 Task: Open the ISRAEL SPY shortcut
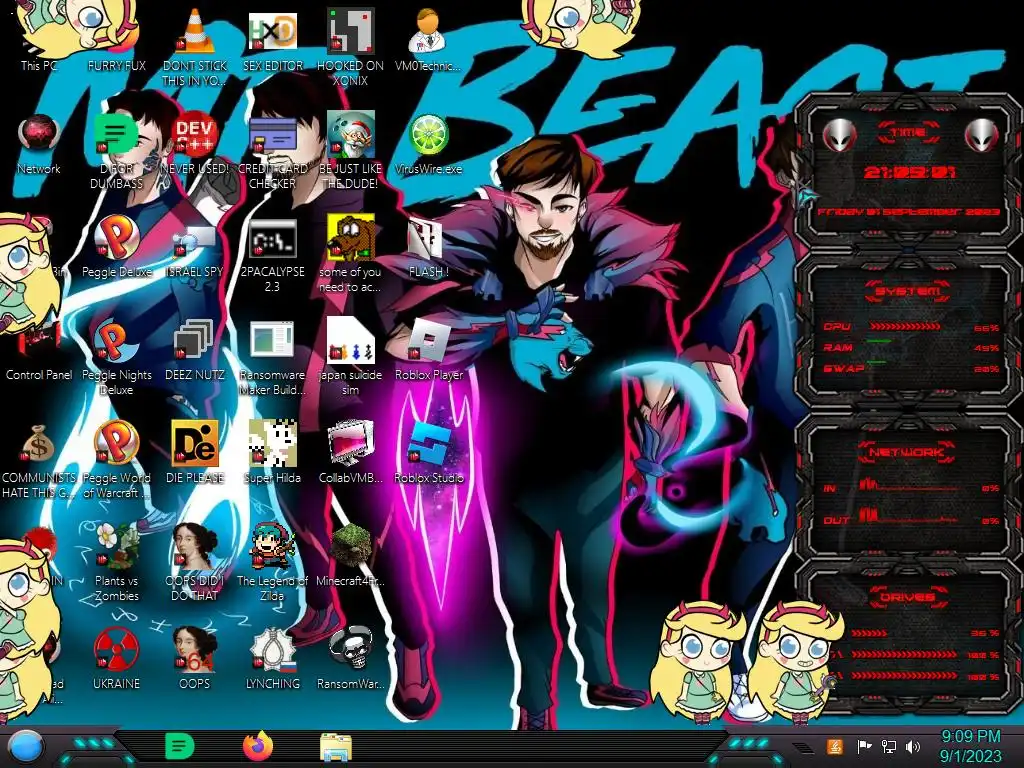pos(195,249)
